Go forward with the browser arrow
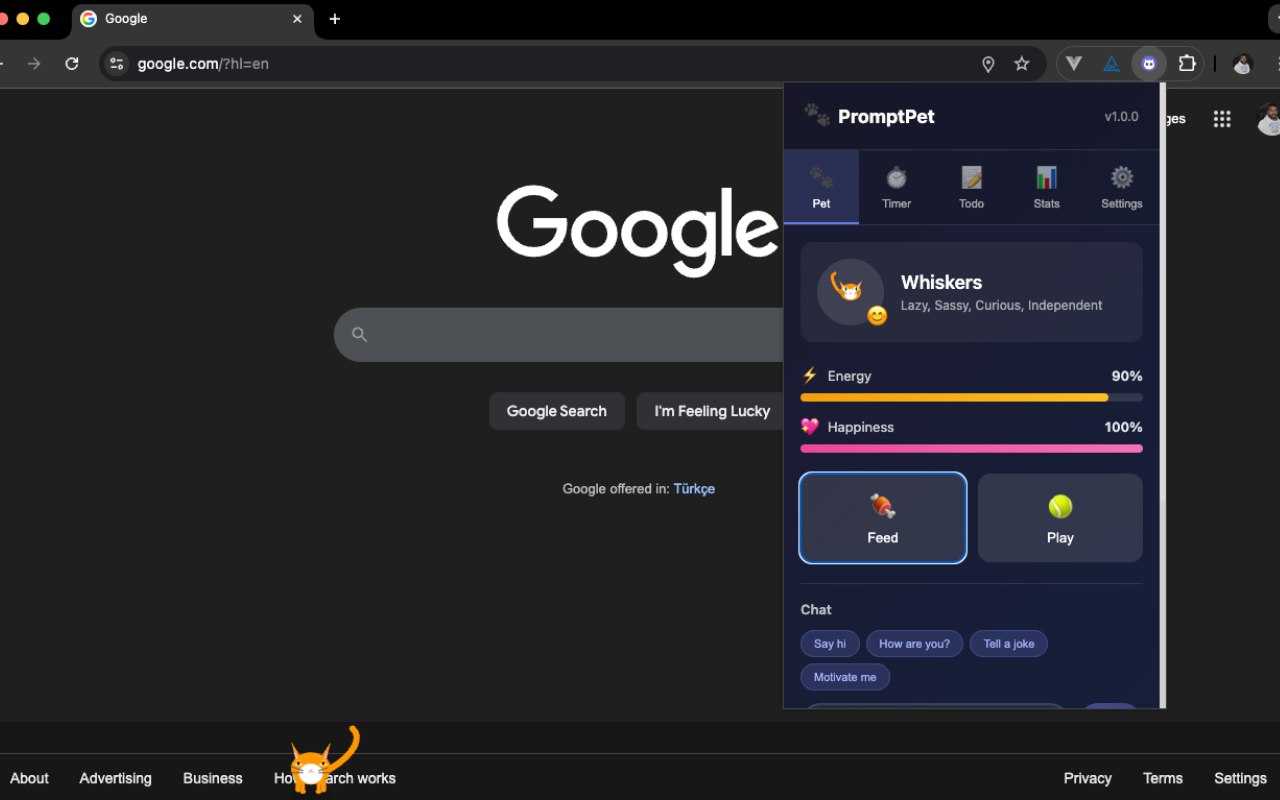This screenshot has width=1280, height=800. [x=34, y=64]
